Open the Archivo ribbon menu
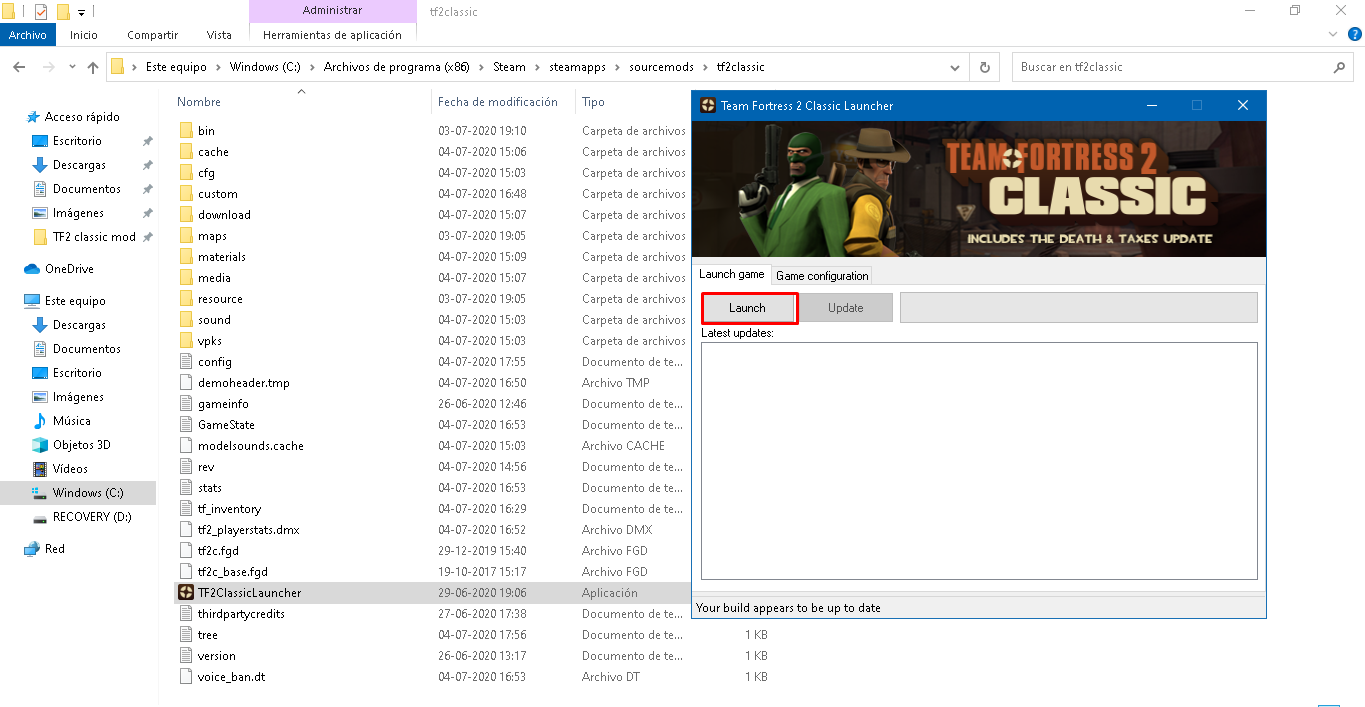The height and width of the screenshot is (707, 1365). (x=29, y=34)
